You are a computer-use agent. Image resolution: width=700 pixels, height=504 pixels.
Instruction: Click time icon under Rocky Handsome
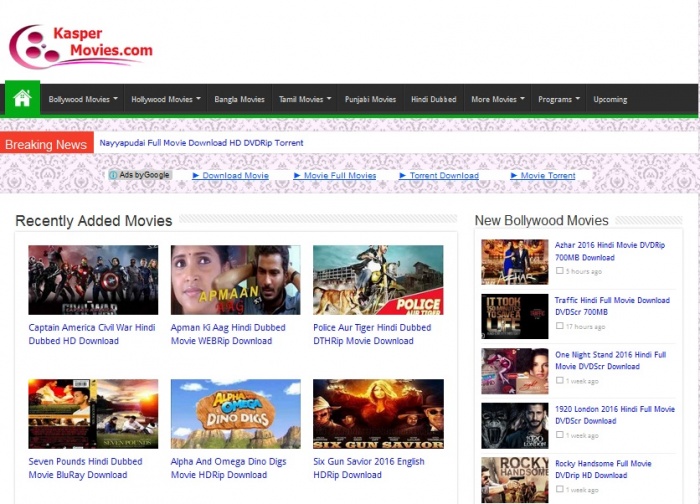[559, 489]
